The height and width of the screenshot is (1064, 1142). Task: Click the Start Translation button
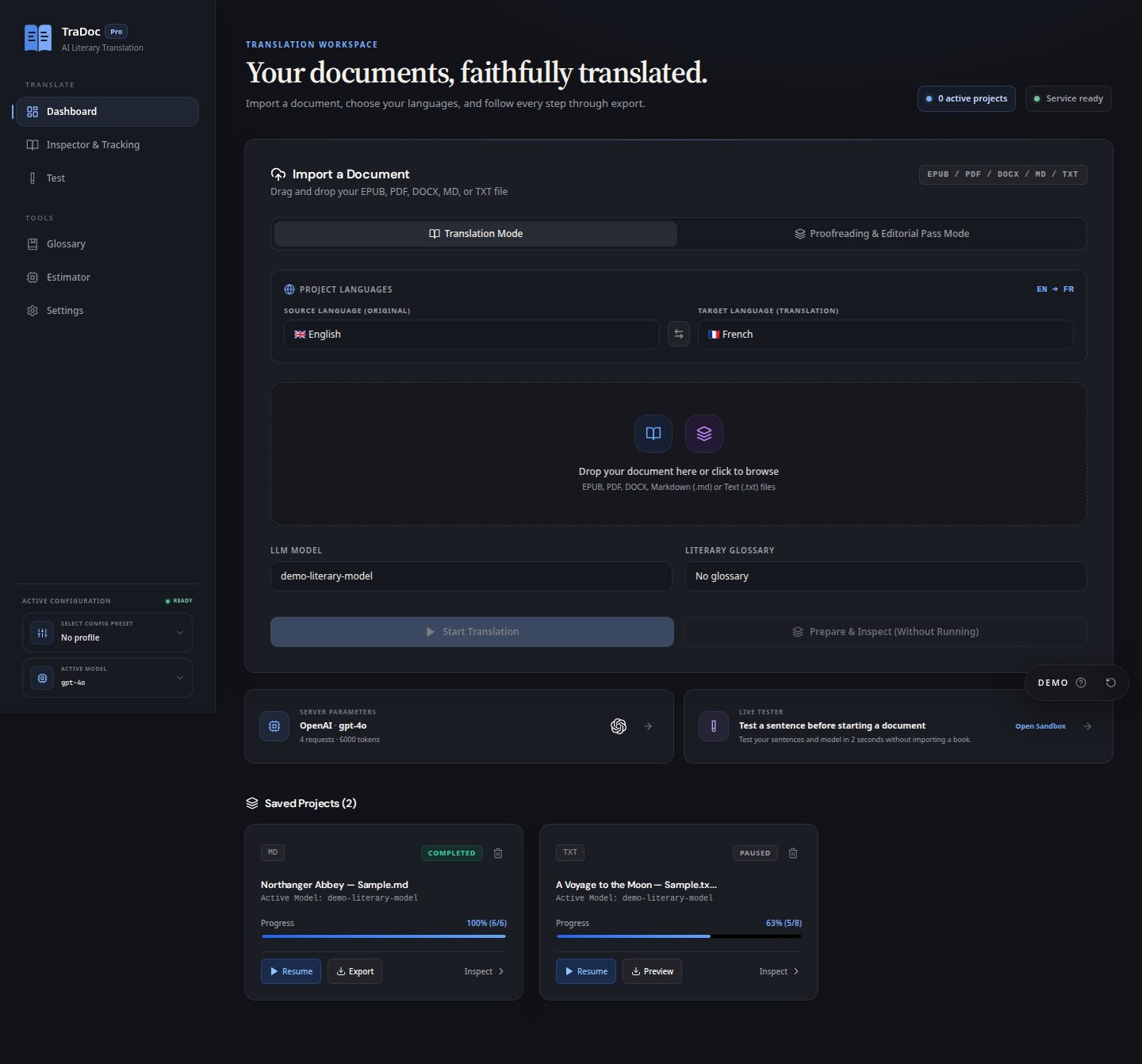[x=472, y=632]
